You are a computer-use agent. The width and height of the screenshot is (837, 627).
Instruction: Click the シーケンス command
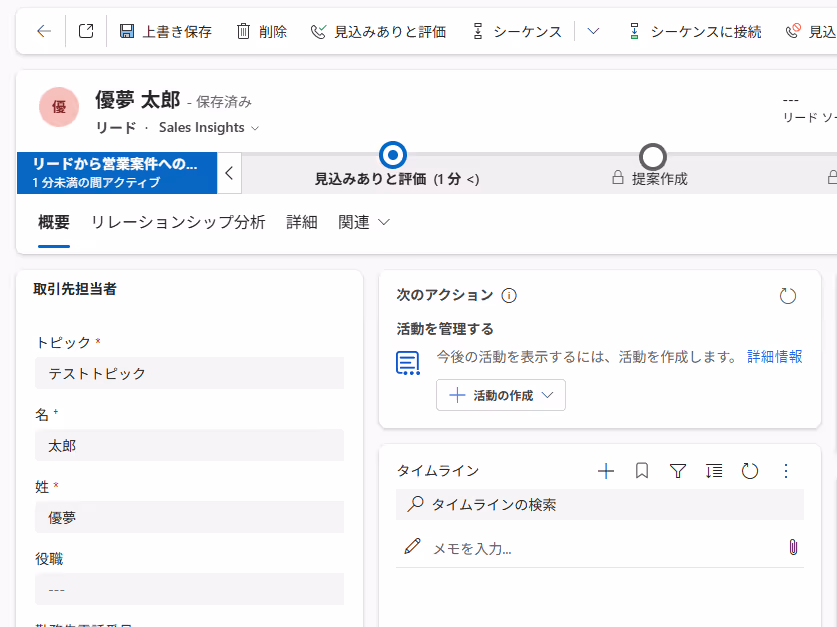[517, 32]
